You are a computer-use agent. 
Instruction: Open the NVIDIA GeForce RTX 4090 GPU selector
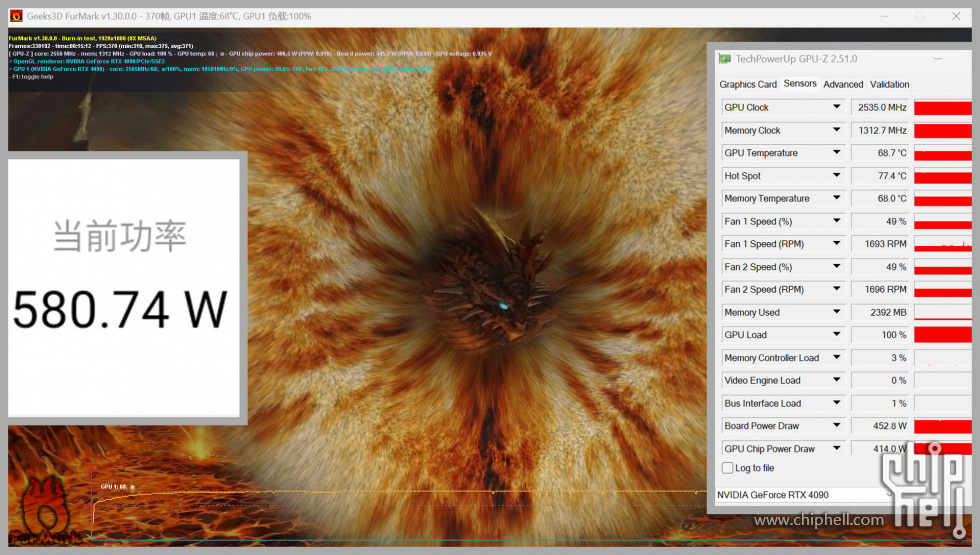pos(805,494)
